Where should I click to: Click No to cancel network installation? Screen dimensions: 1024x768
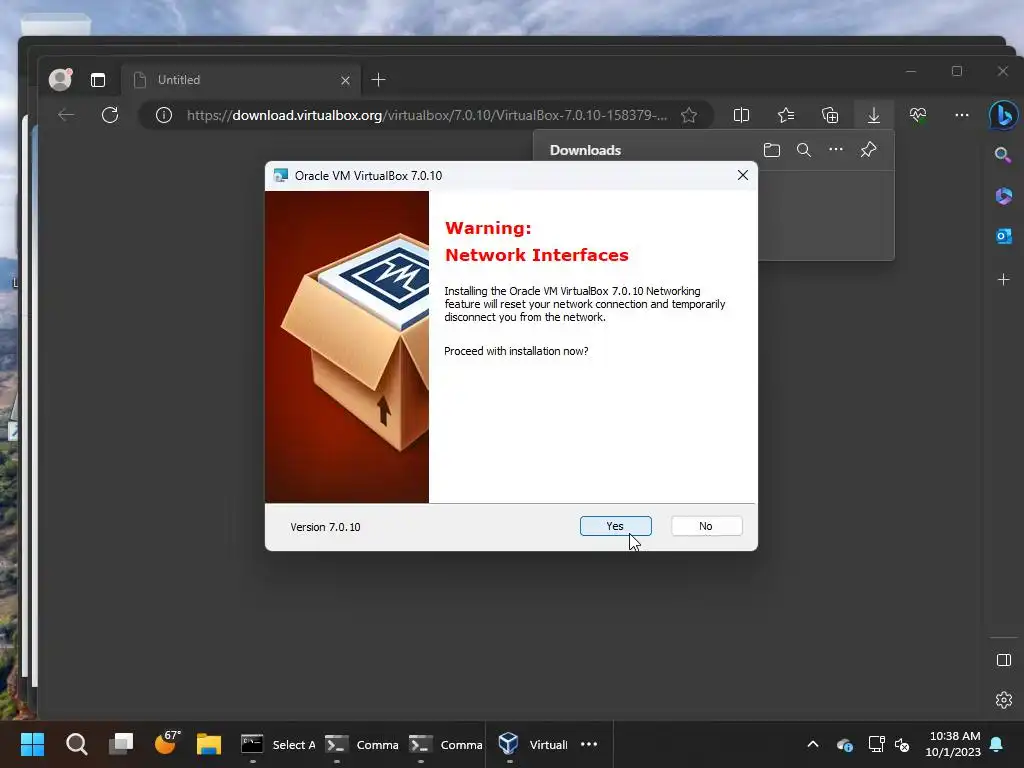(x=706, y=526)
